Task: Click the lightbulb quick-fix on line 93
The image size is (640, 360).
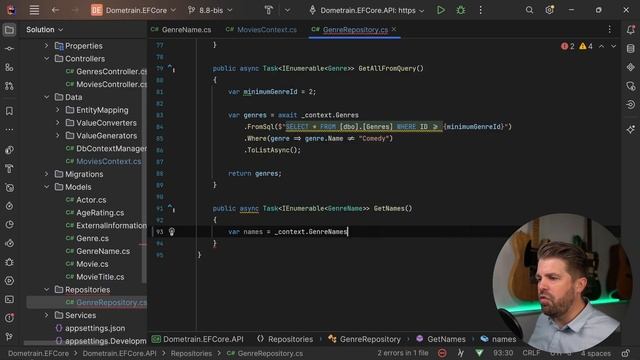Action: (x=172, y=232)
